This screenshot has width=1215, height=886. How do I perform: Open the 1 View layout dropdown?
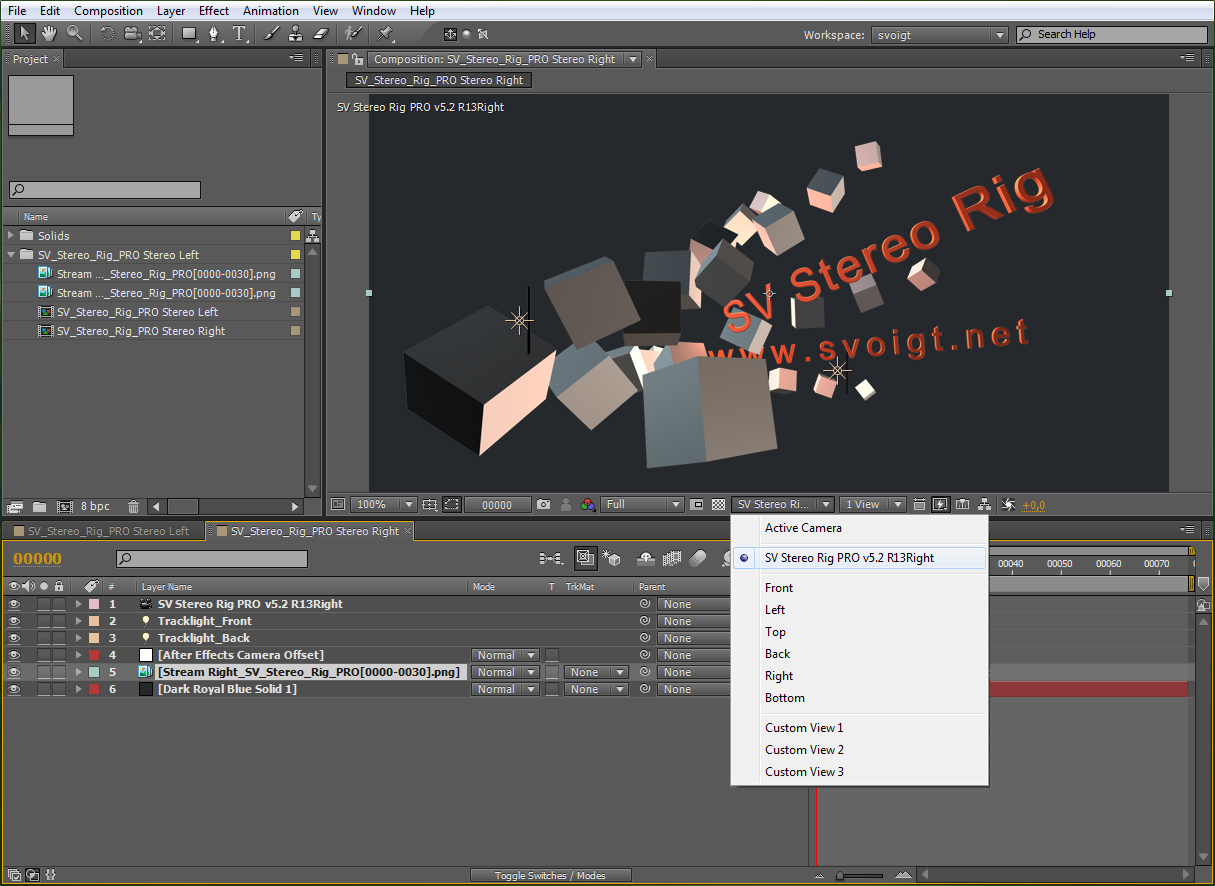coord(873,505)
